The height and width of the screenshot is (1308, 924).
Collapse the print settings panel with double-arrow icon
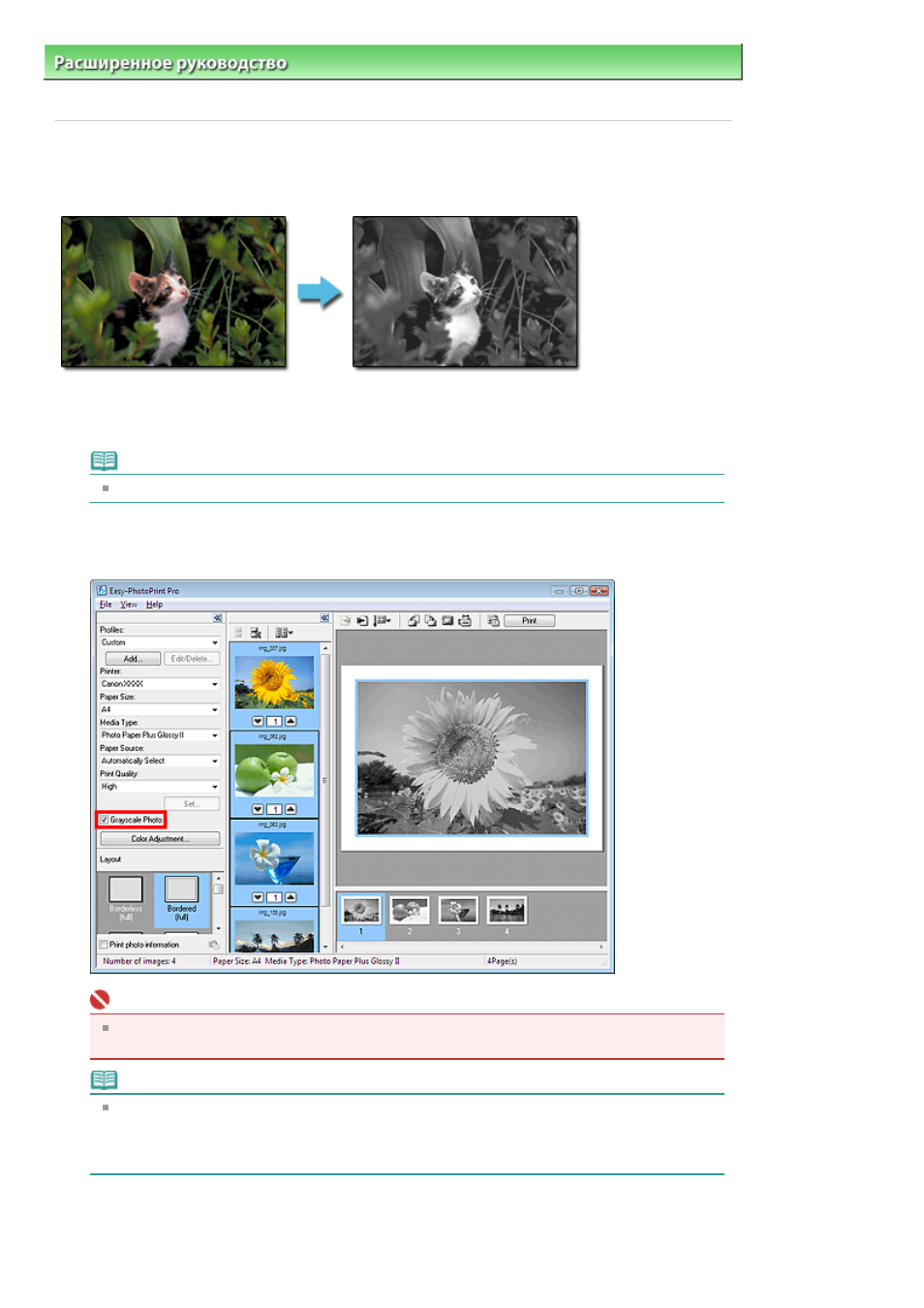218,617
